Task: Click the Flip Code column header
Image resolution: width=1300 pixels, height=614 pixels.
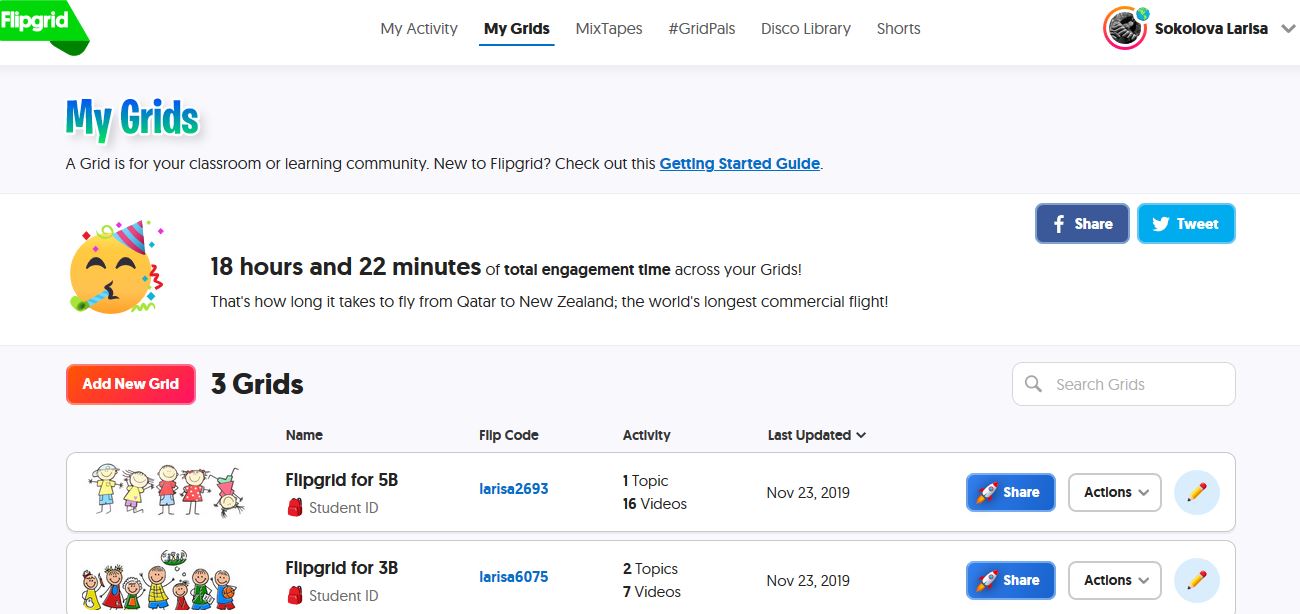Action: click(x=509, y=435)
